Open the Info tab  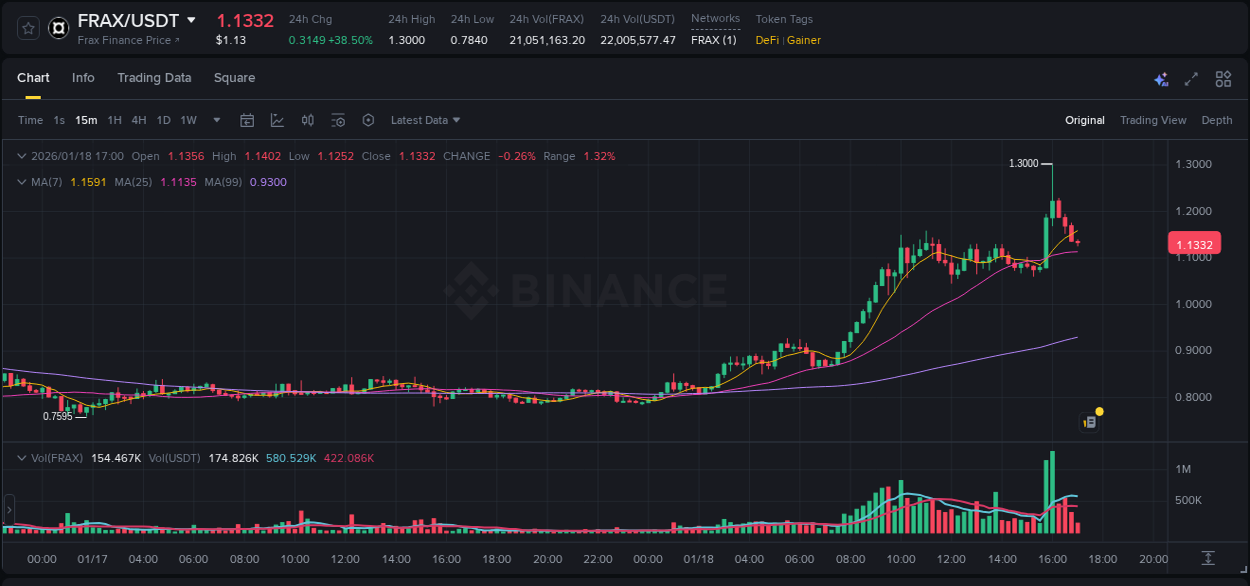tap(83, 77)
